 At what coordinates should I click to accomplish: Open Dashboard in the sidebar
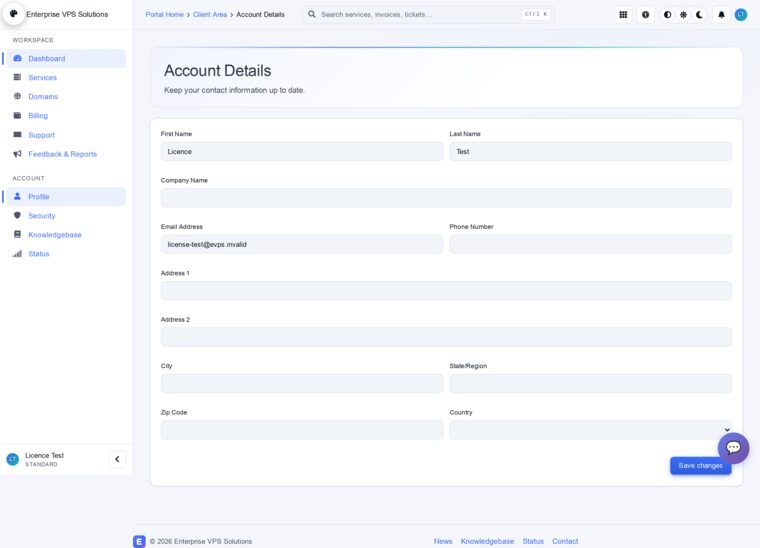click(x=66, y=58)
